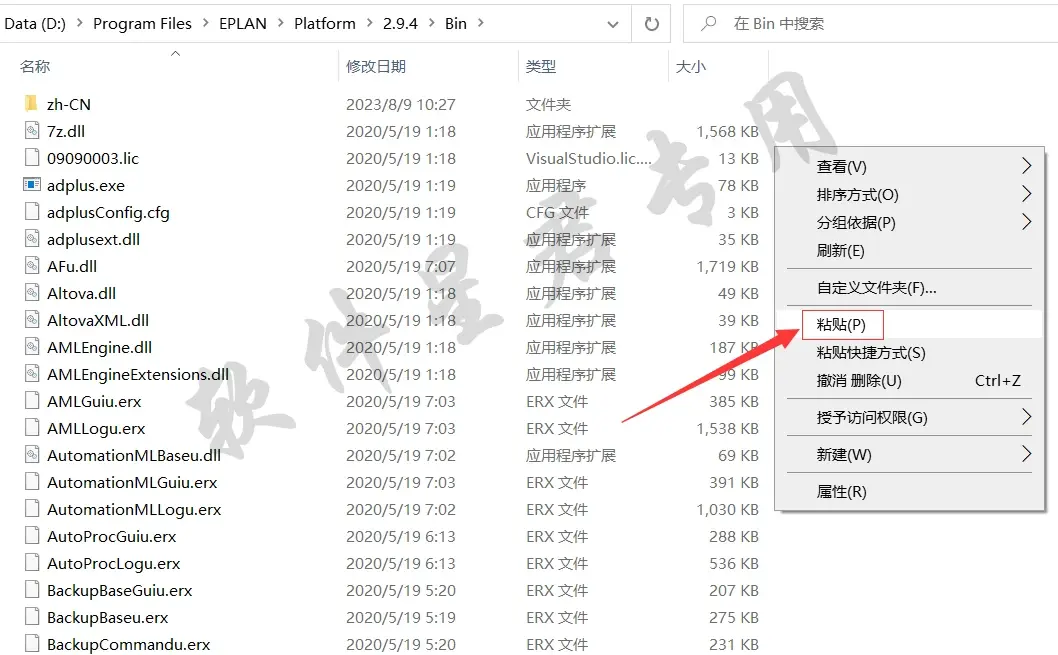Click the AutomationMLLogu.erx file icon

click(31, 509)
